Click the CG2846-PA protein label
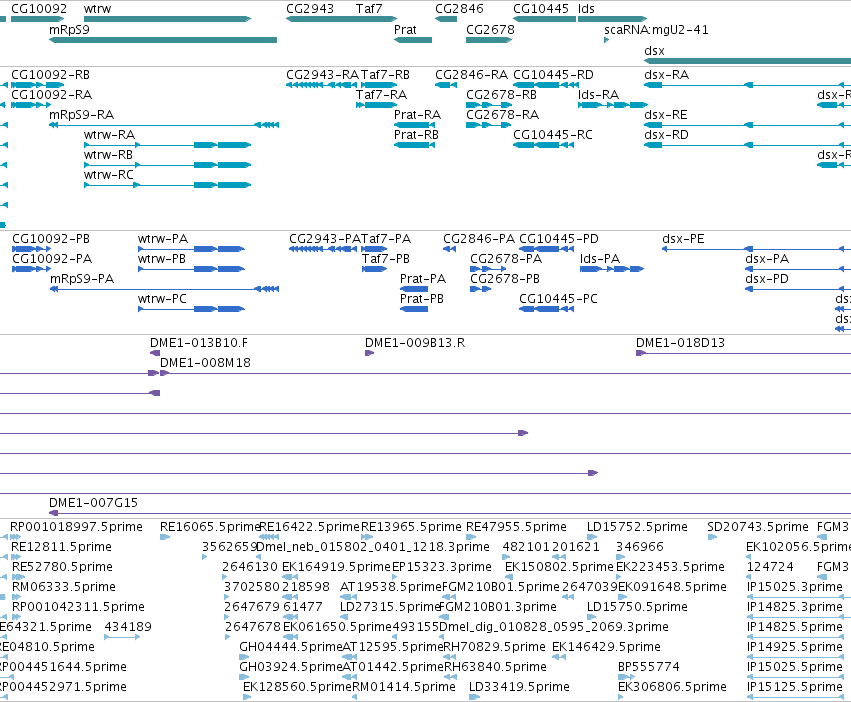851x702 pixels. click(479, 238)
